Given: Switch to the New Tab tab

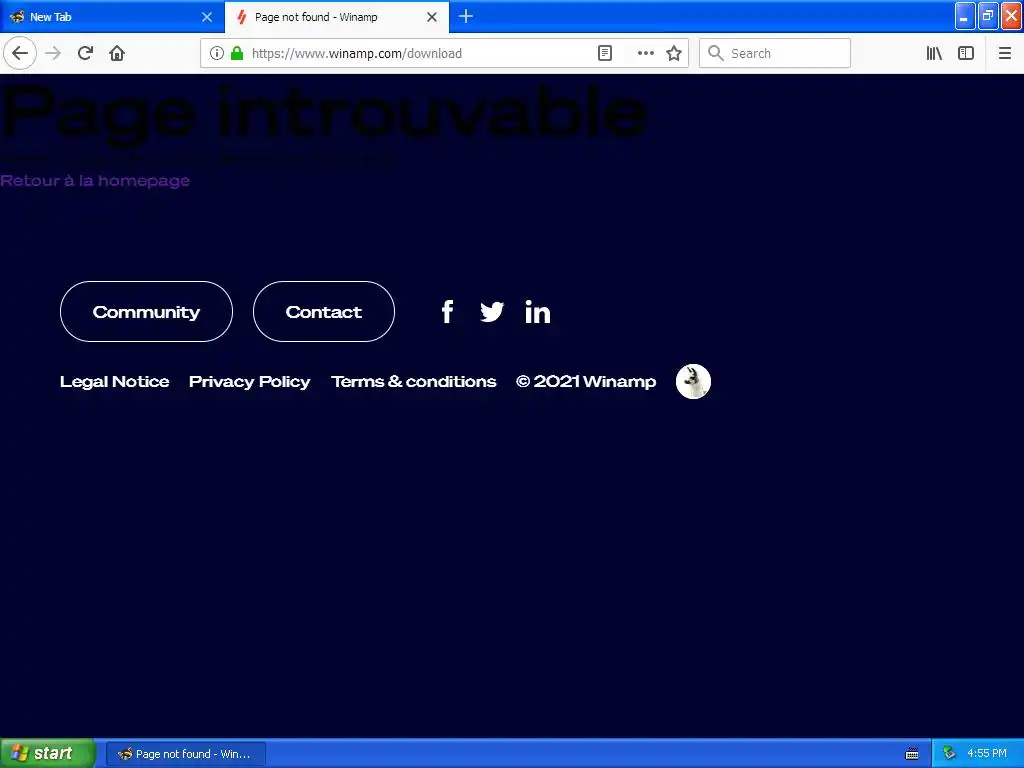Looking at the screenshot, I should 112,17.
